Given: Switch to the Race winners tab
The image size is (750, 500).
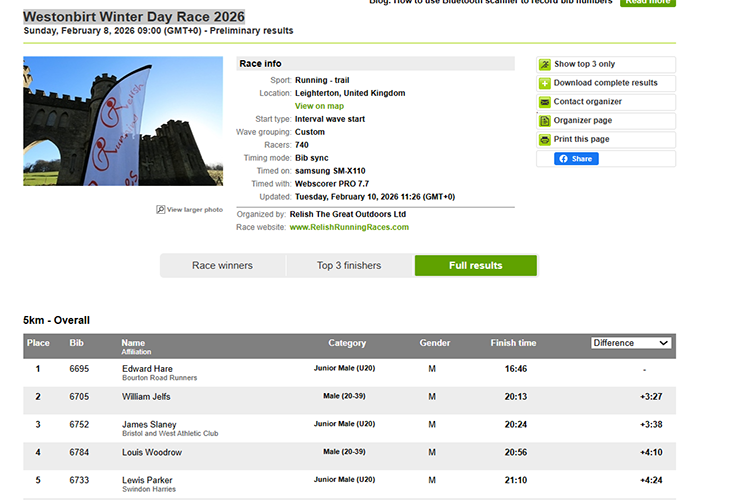Looking at the screenshot, I should [x=222, y=266].
